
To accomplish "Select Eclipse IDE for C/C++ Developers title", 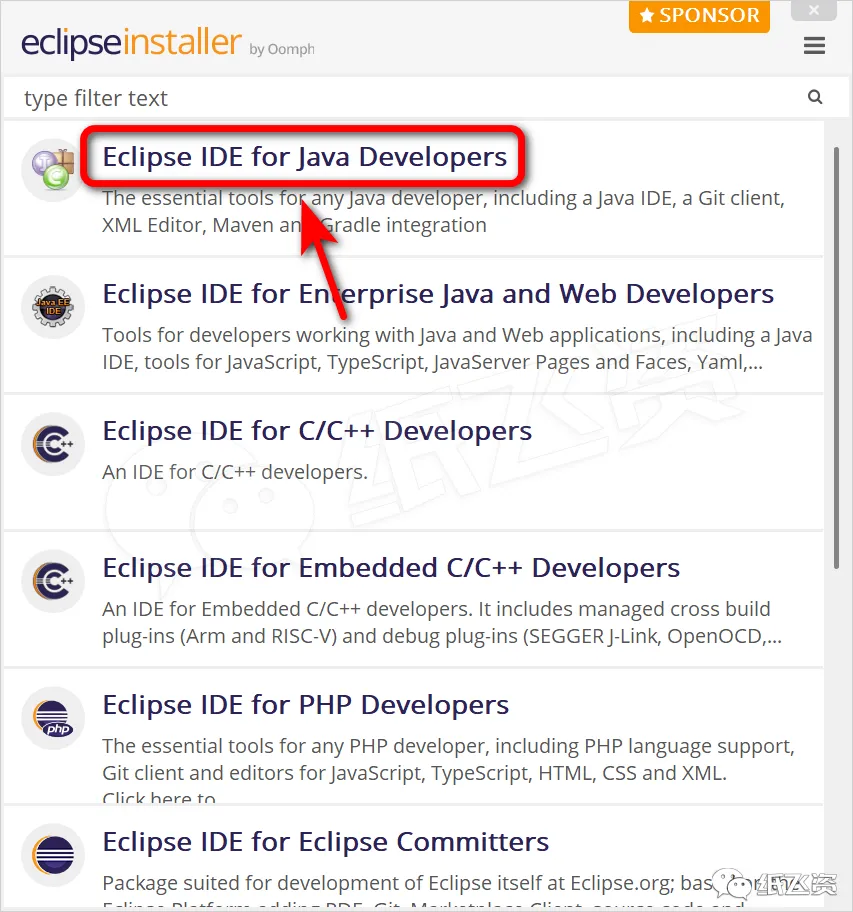I will (317, 431).
